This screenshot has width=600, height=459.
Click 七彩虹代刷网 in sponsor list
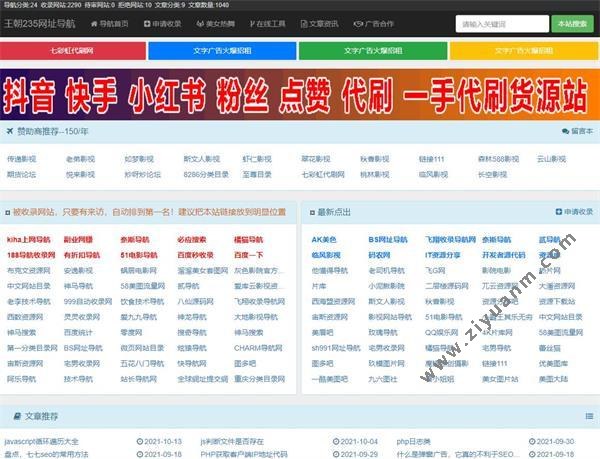pos(323,174)
